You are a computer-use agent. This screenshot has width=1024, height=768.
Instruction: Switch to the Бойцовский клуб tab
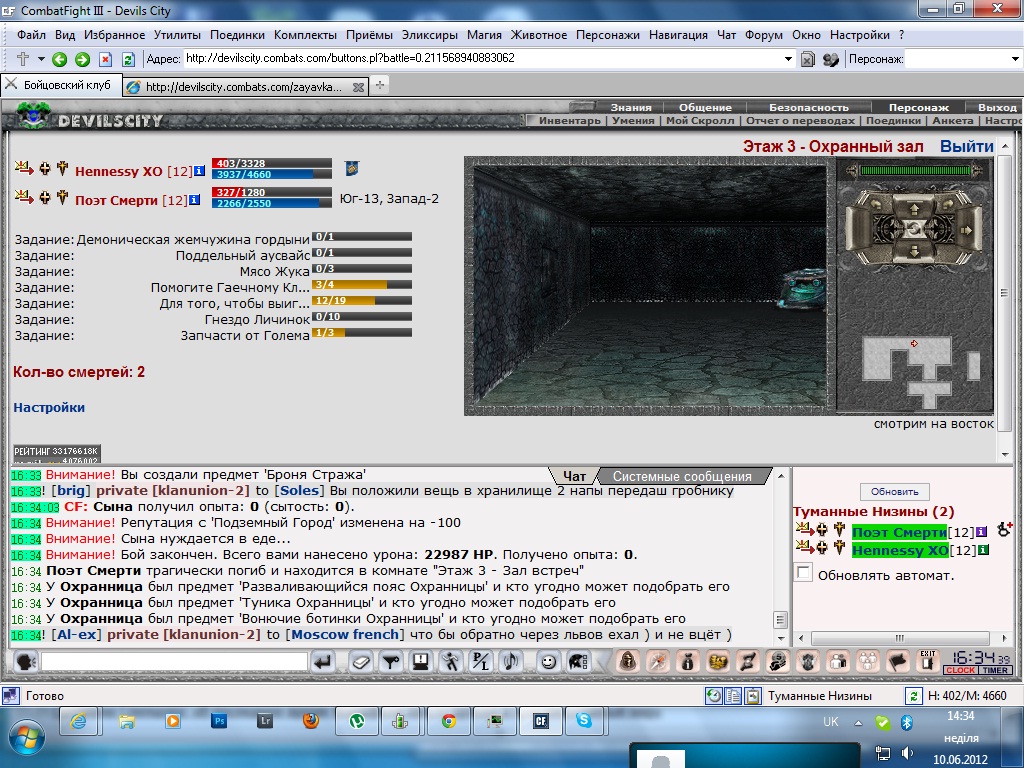pos(60,85)
